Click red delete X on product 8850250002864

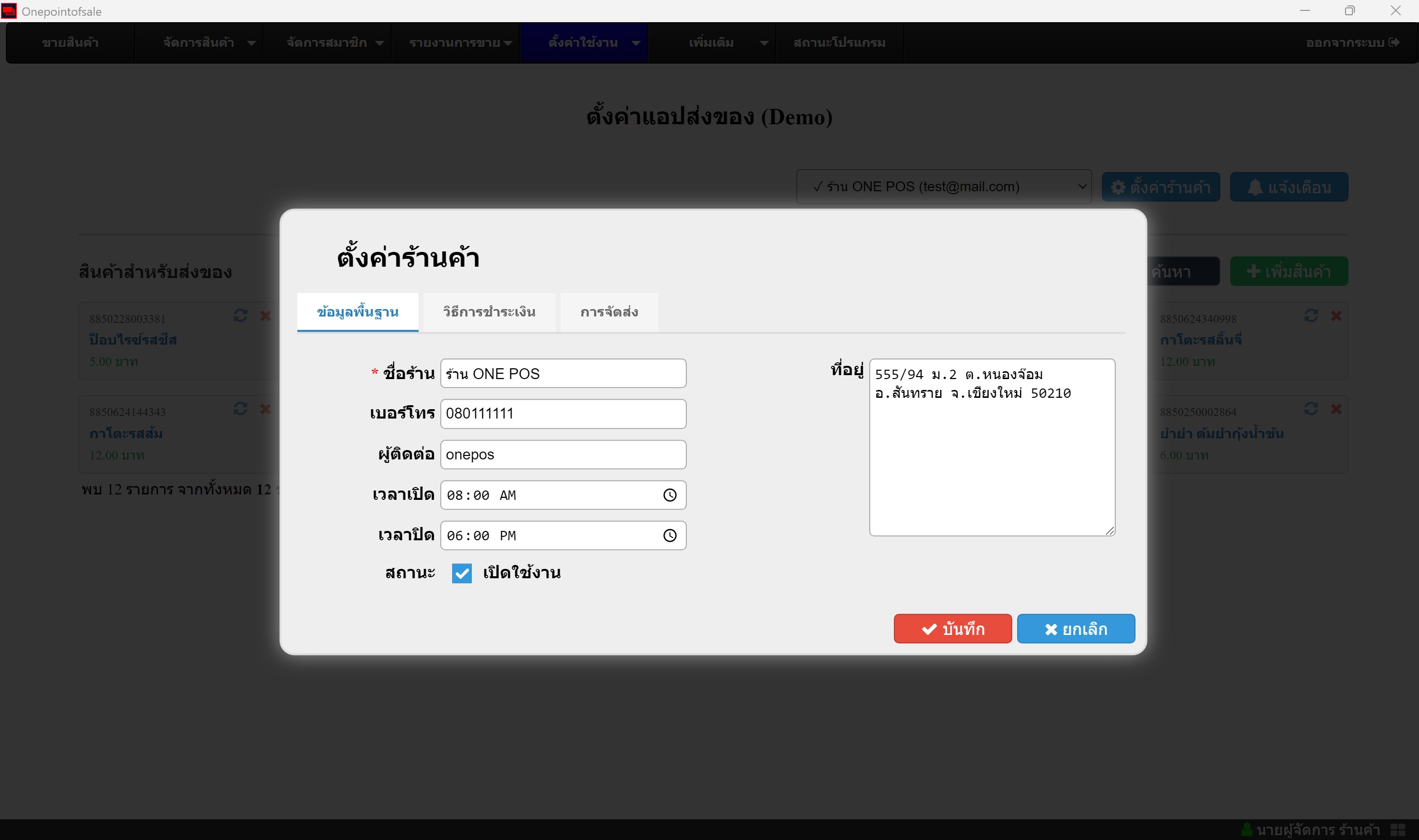coord(1336,409)
